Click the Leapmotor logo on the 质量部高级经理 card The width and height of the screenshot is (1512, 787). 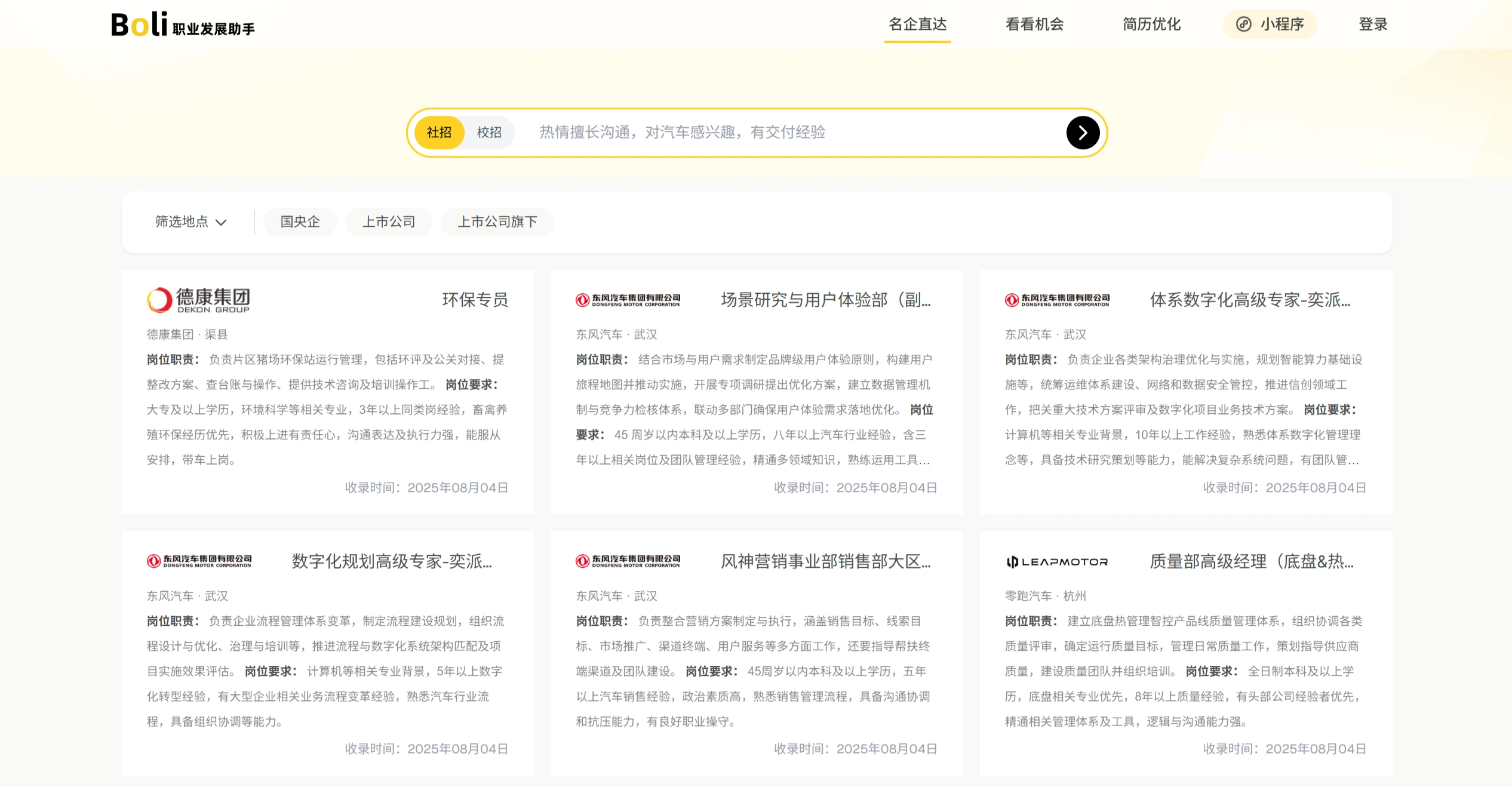click(1057, 562)
